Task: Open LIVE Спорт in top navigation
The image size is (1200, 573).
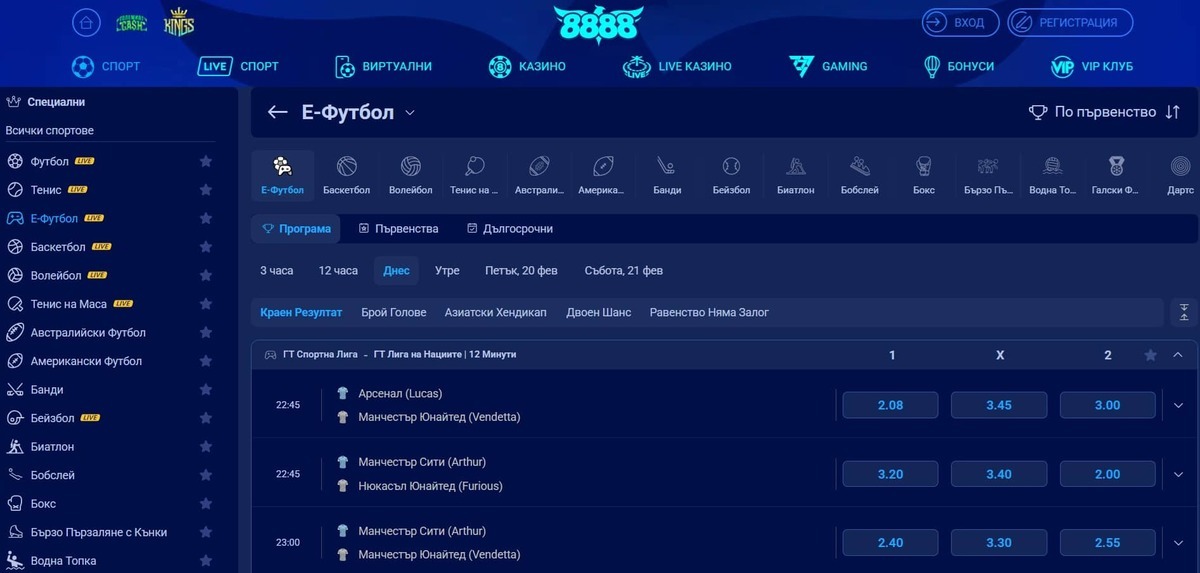Action: pyautogui.click(x=238, y=67)
